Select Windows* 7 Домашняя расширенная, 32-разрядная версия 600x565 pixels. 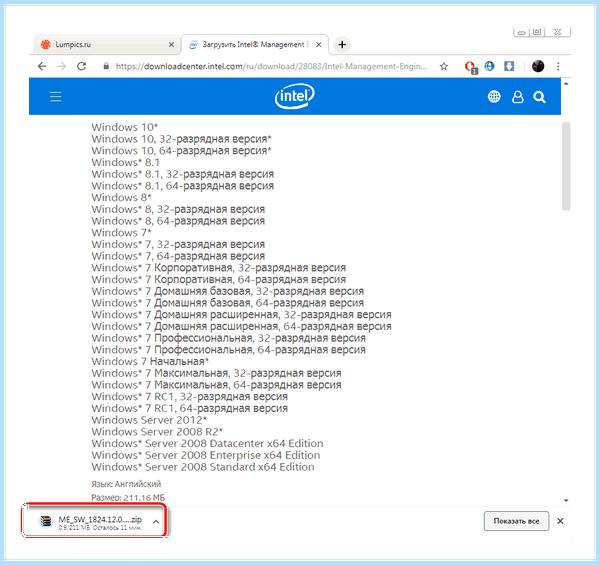click(x=241, y=314)
